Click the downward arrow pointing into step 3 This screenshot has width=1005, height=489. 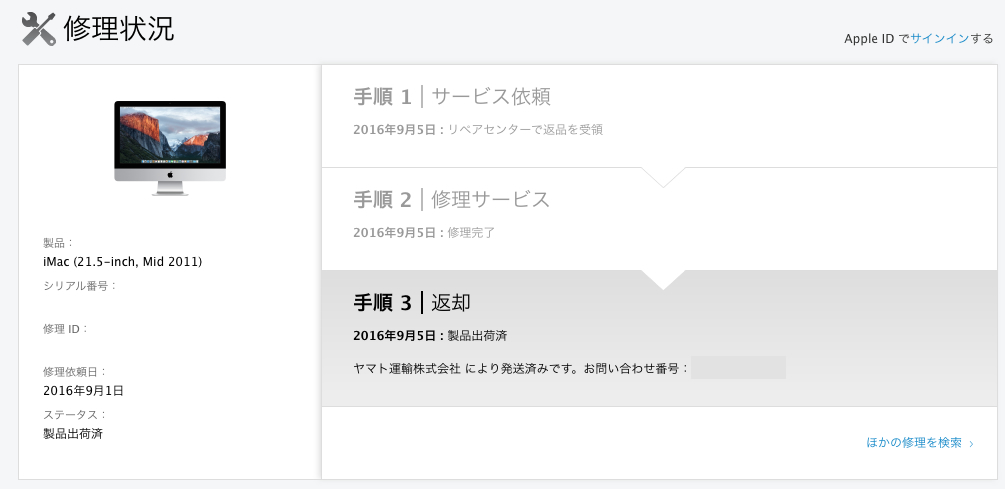pos(663,279)
